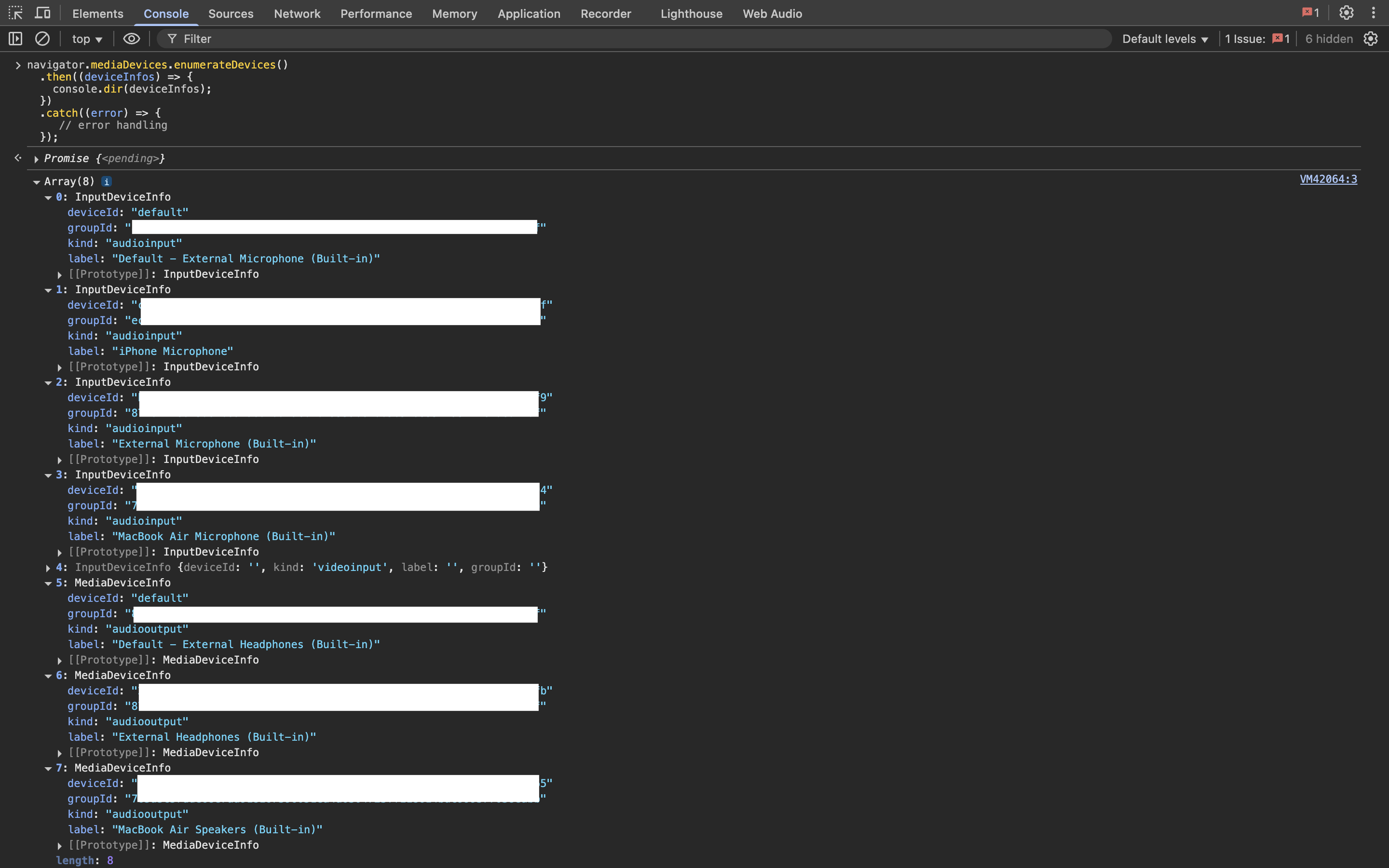This screenshot has width=1389, height=868.
Task: Open the DevTools three-dot menu
Action: tap(1374, 13)
